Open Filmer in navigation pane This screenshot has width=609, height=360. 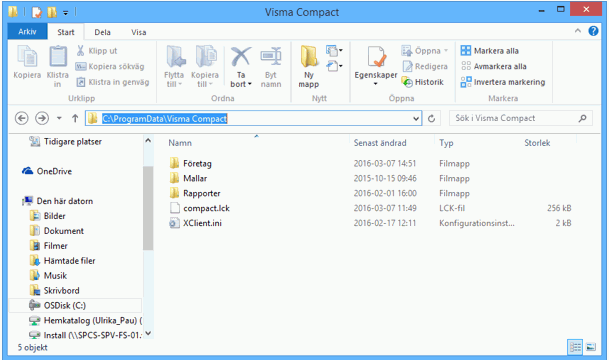click(x=56, y=246)
